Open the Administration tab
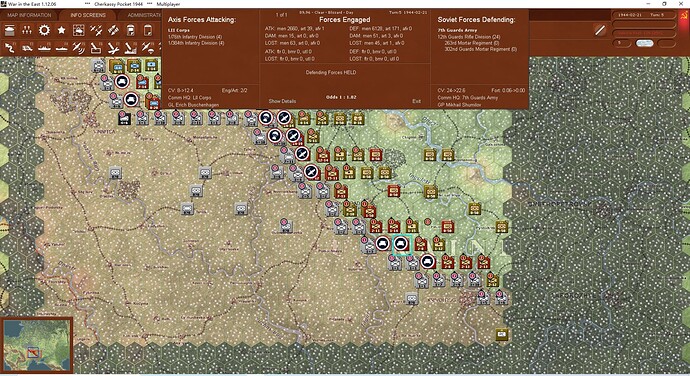Image resolution: width=690 pixels, height=376 pixels. click(143, 15)
